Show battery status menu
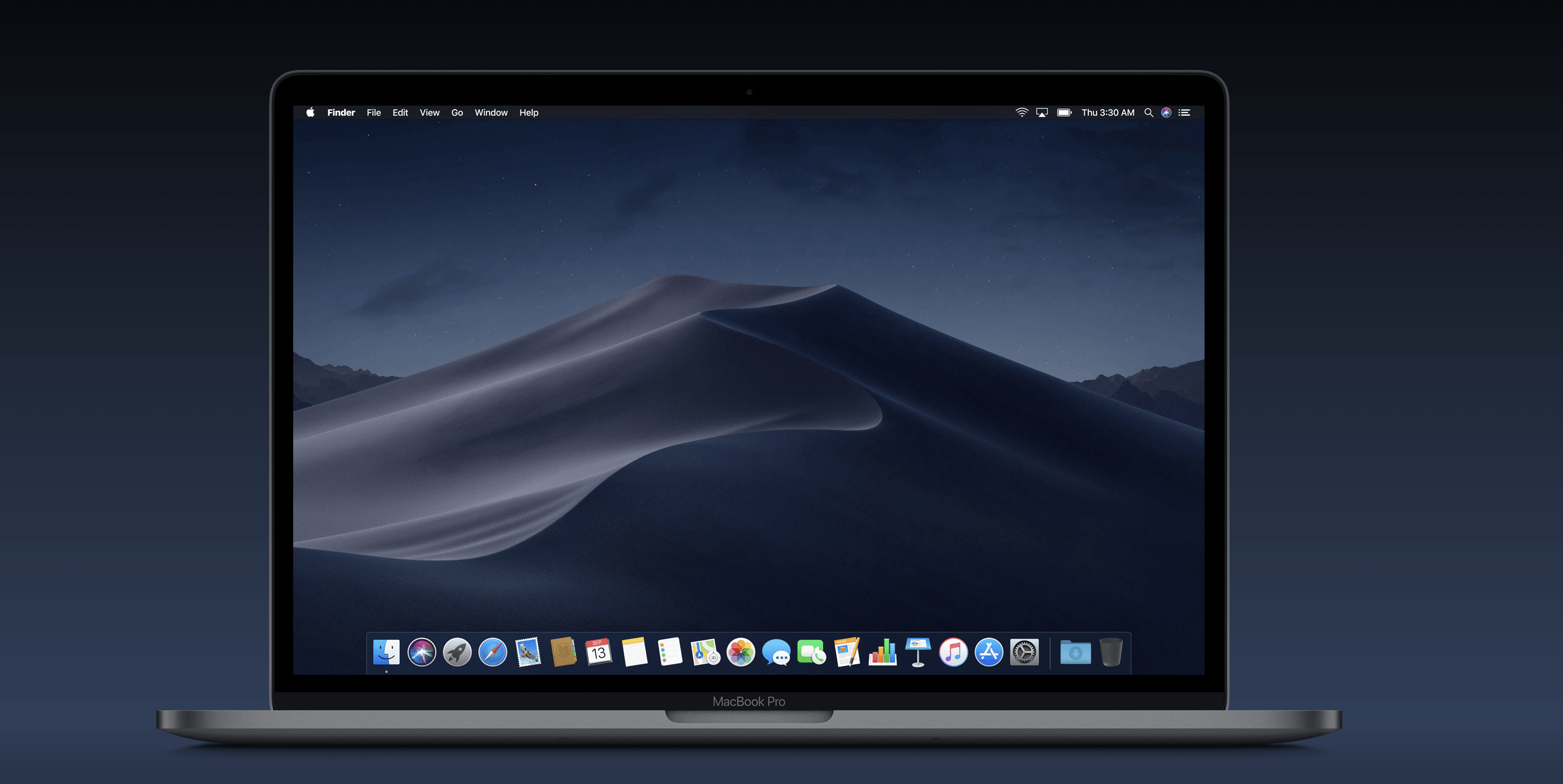Viewport: 1563px width, 784px height. pos(1064,112)
